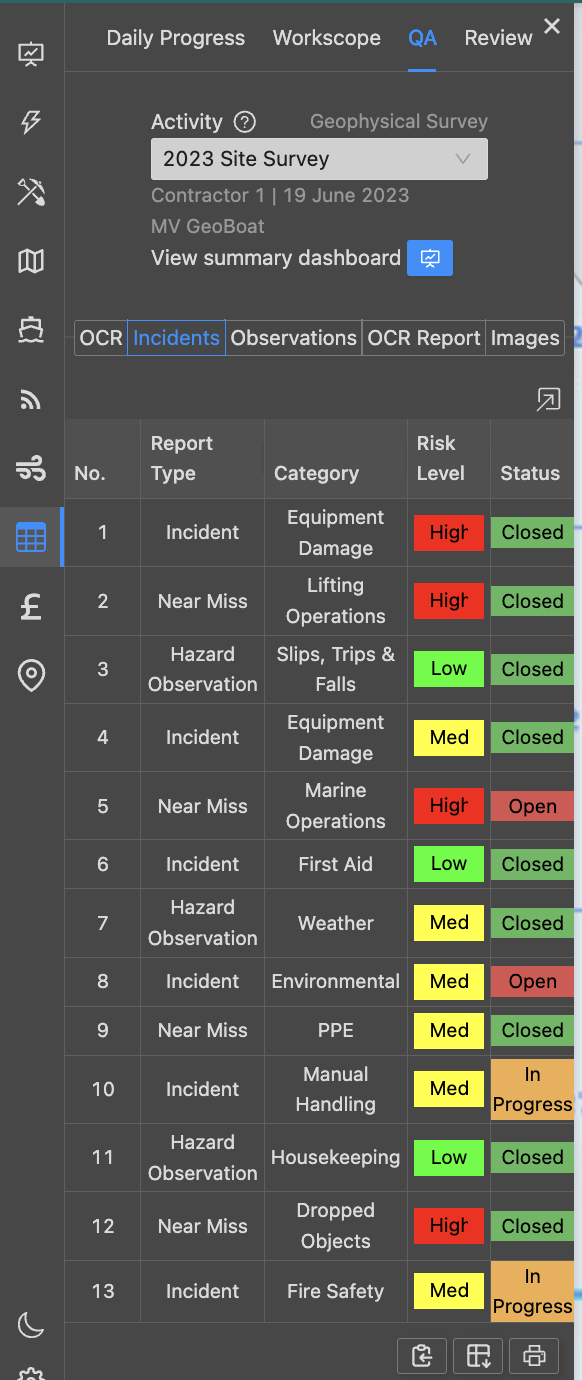Click the blue summary dashboard button
This screenshot has width=582, height=1380.
(430, 258)
